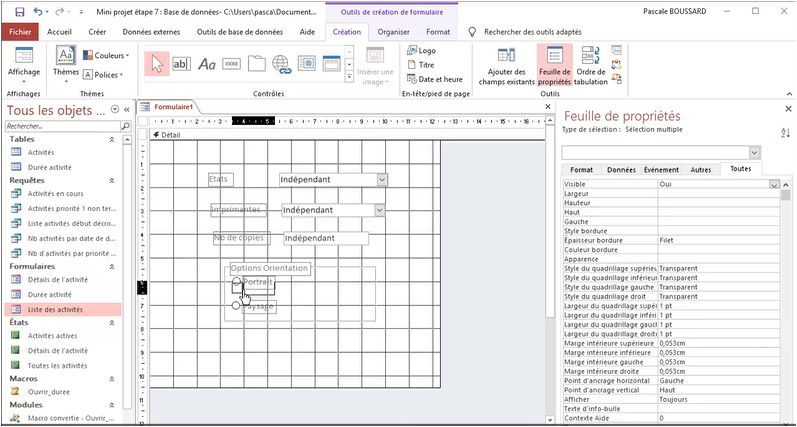
Task: Open the Etats combo box dropdown
Action: pos(382,180)
